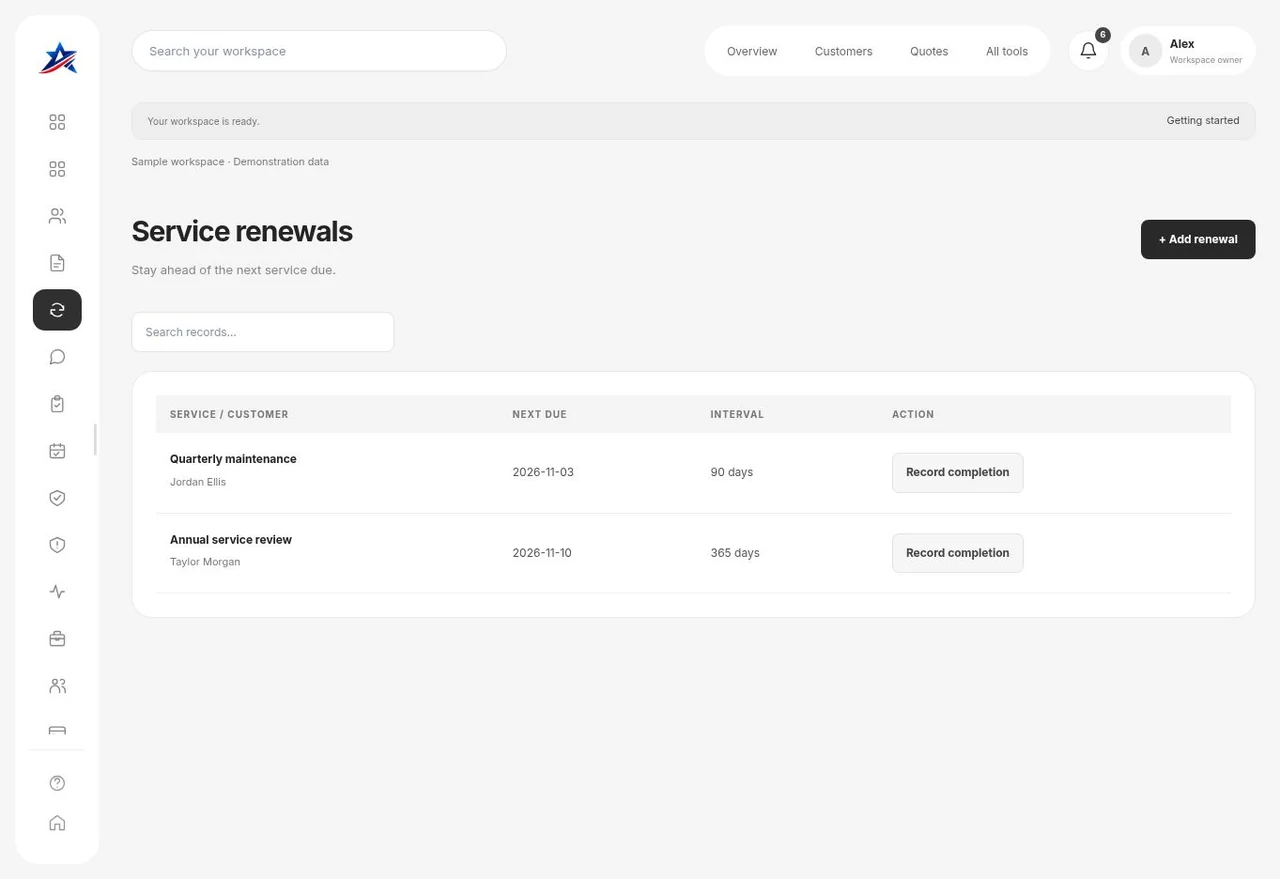The image size is (1280, 879).
Task: Click the star logo in the sidebar
Action: [x=57, y=58]
